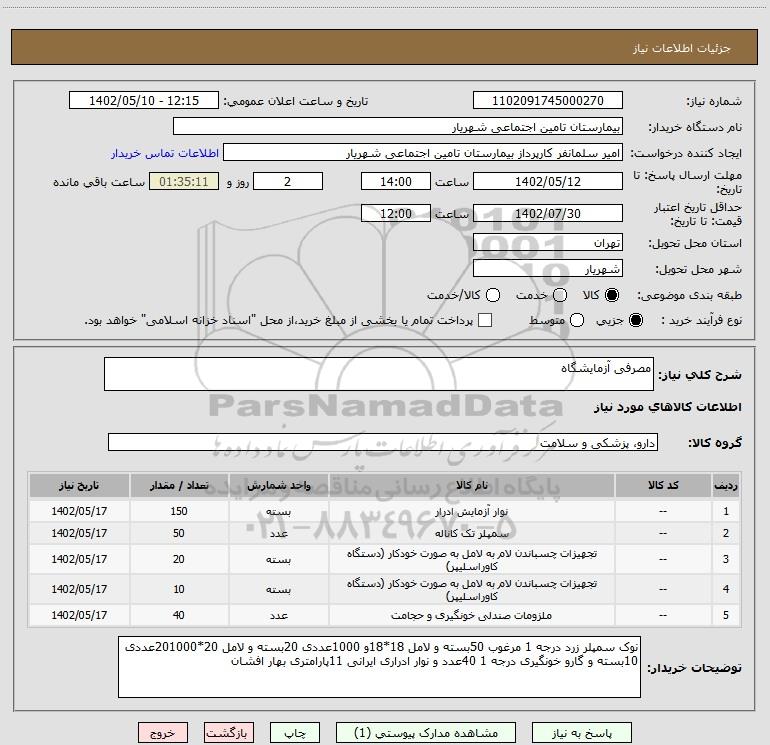Click the کد کالا column header

(x=663, y=485)
